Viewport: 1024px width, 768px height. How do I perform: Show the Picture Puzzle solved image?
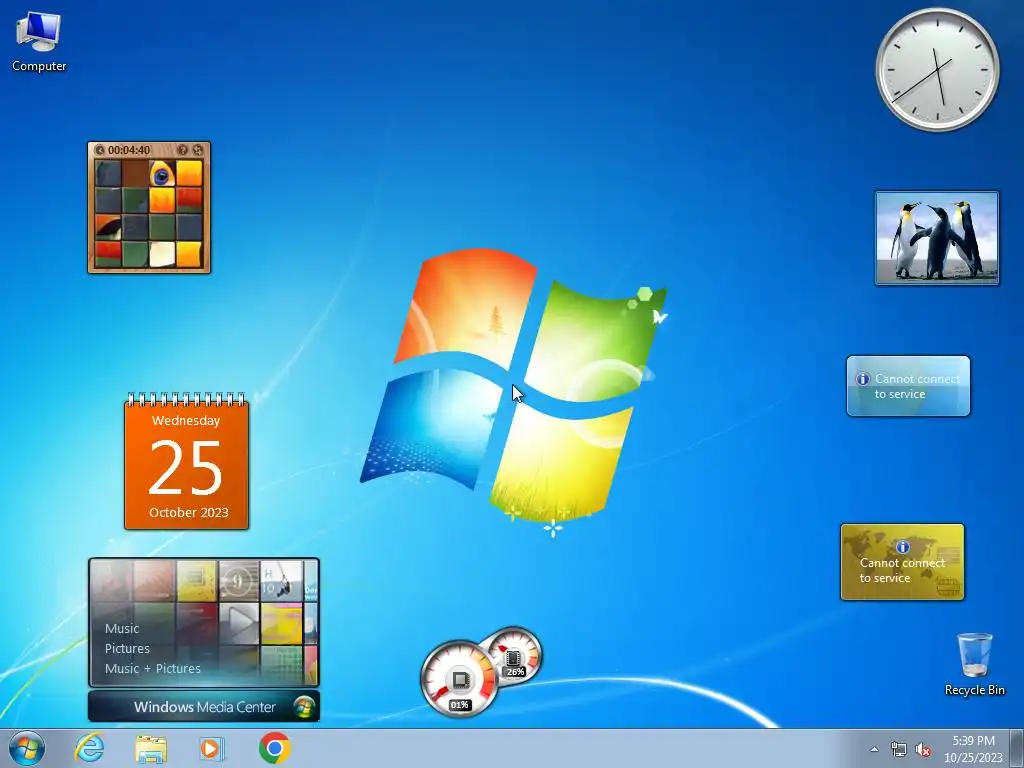[183, 150]
